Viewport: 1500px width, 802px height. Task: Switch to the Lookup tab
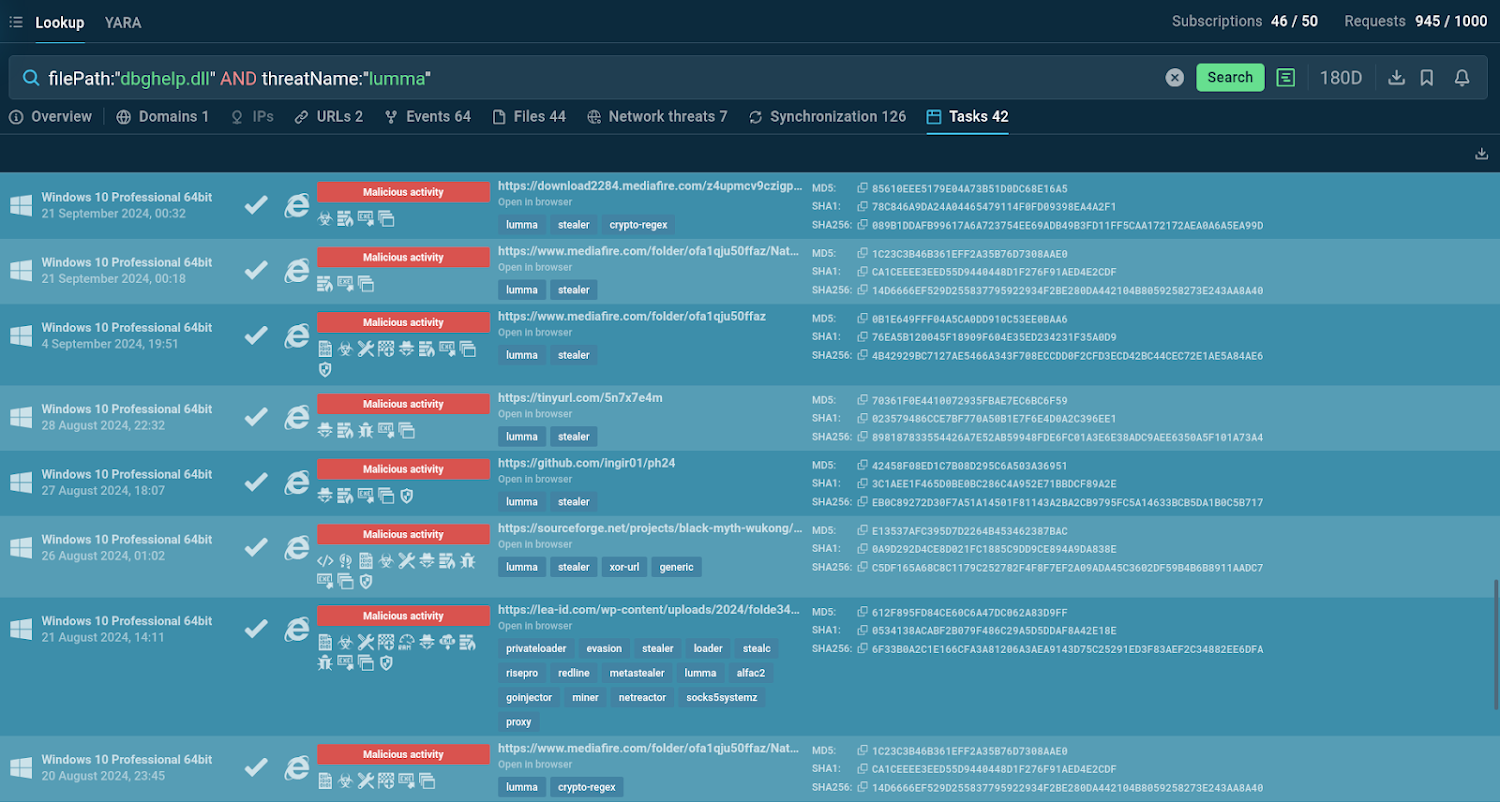click(x=60, y=22)
